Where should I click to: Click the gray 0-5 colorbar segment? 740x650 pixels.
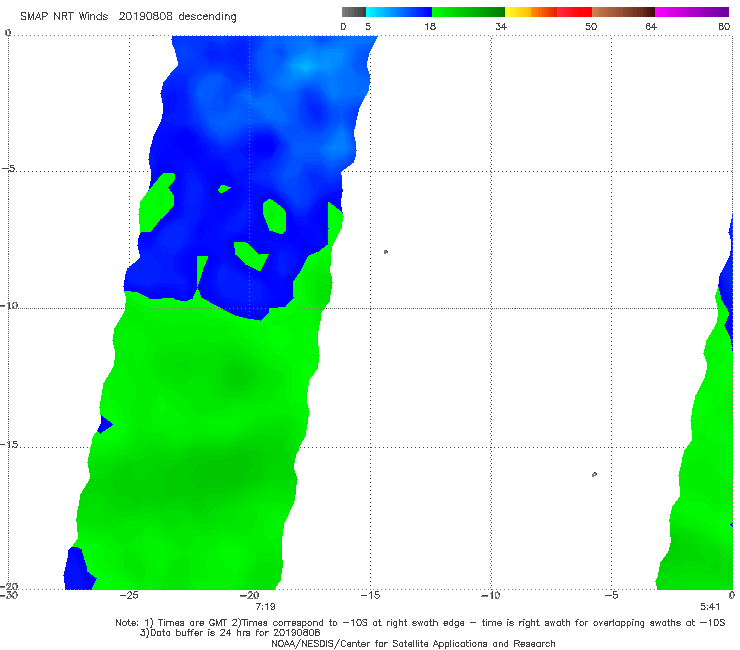point(354,12)
